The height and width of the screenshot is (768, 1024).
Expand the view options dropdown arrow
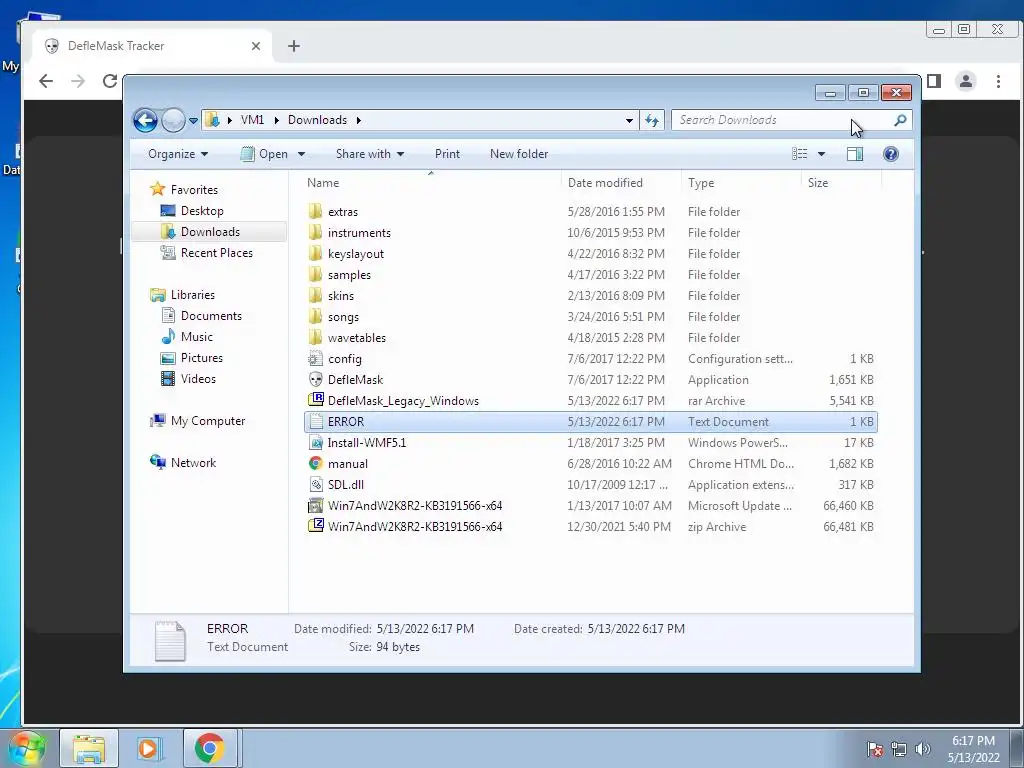(x=822, y=154)
